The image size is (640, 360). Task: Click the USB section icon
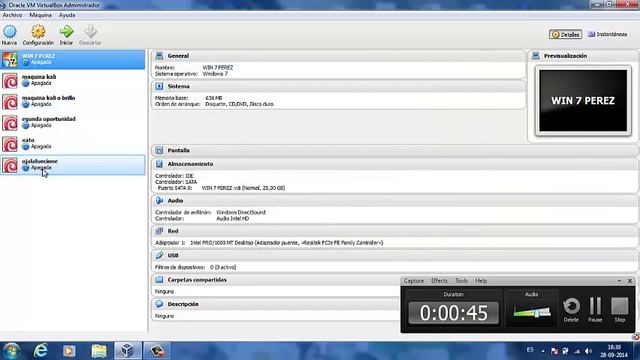click(159, 255)
